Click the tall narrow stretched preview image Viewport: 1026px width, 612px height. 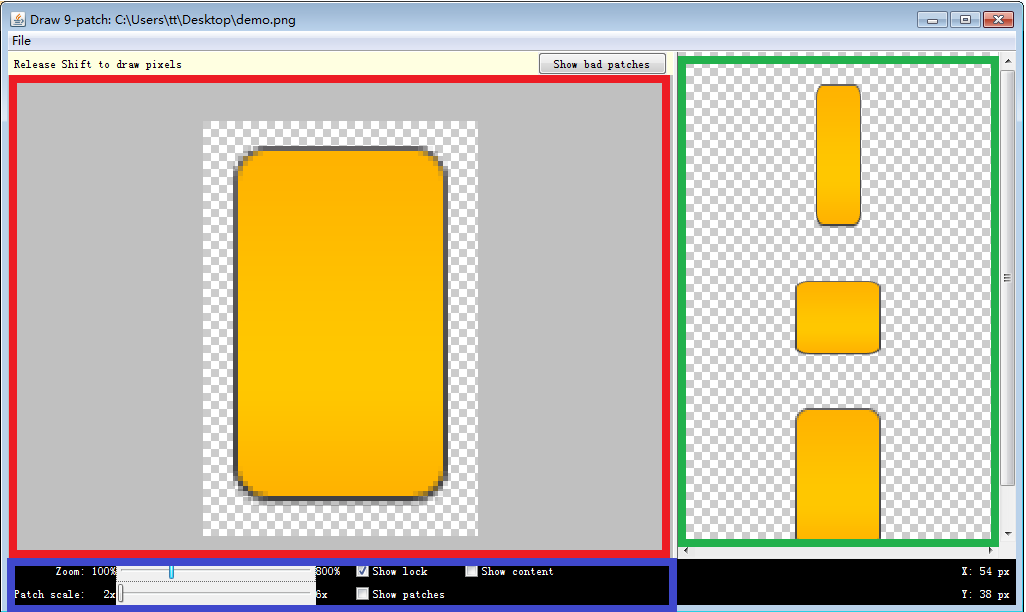click(x=838, y=155)
